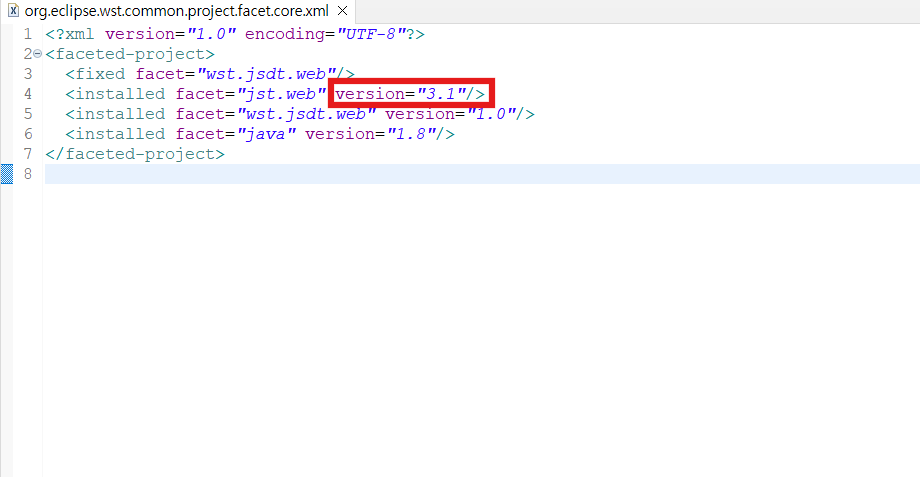Select the org.eclipse.wst.common.project.facet.core.xml editor tab
920x477 pixels.
tap(176, 11)
